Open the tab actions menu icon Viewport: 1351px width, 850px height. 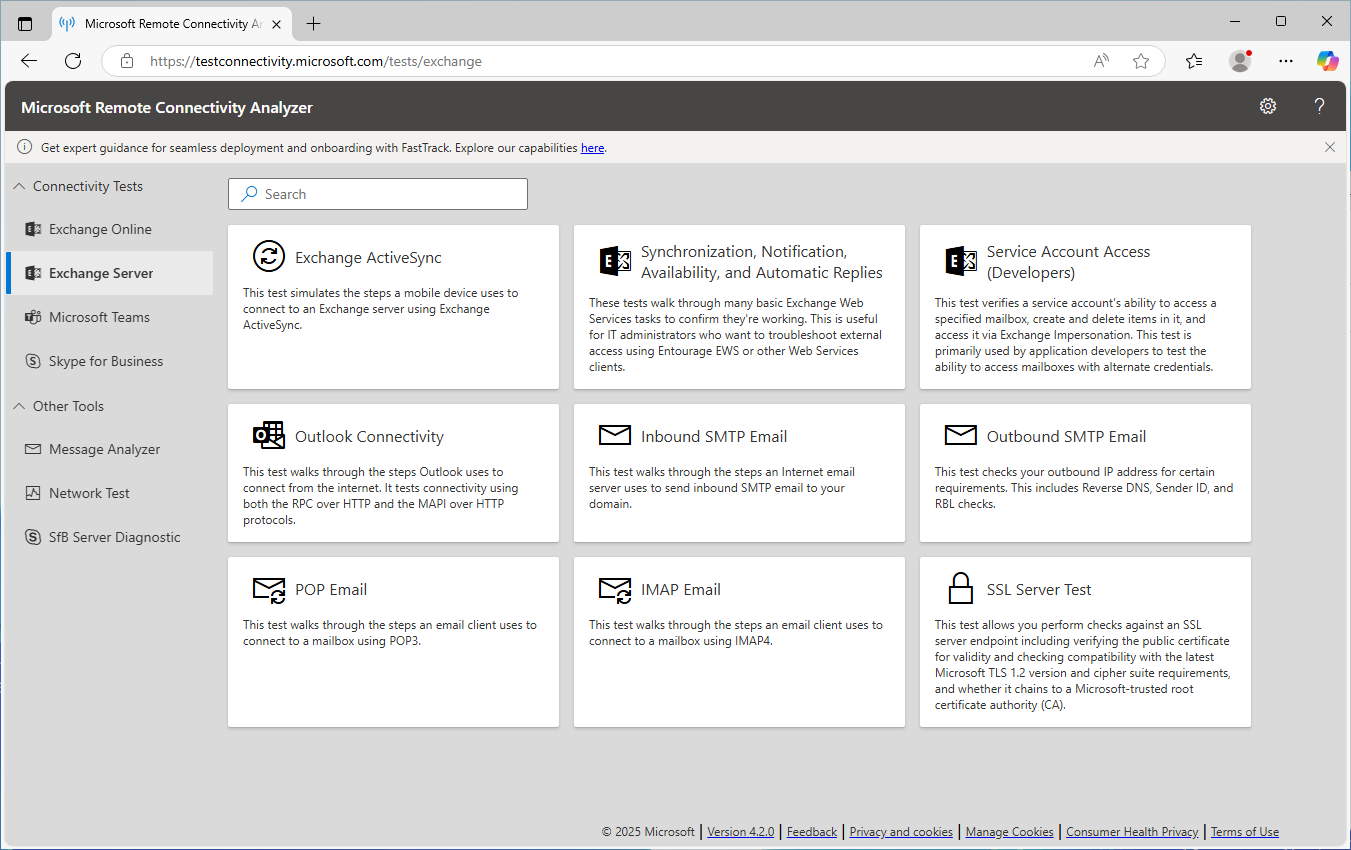pyautogui.click(x=25, y=23)
